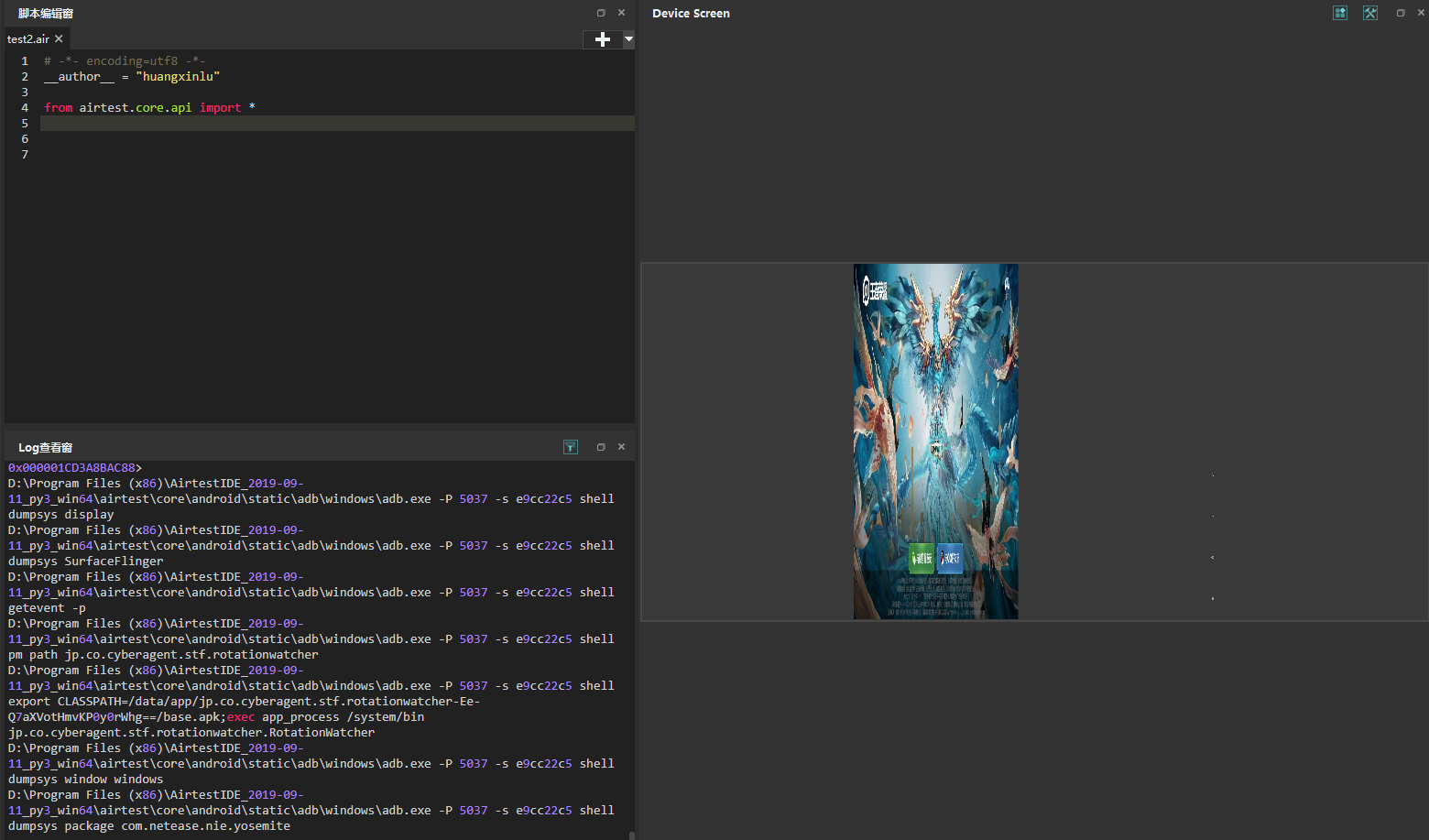Expand the new-script dropdown arrow
The width and height of the screenshot is (1429, 840).
tap(628, 39)
